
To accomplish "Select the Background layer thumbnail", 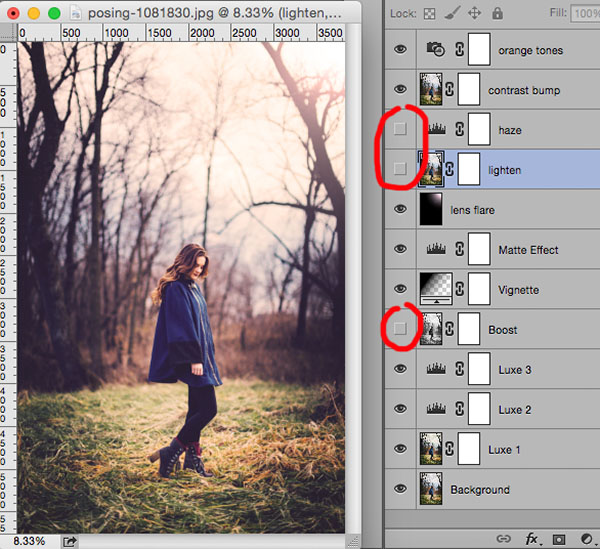I will [x=431, y=489].
